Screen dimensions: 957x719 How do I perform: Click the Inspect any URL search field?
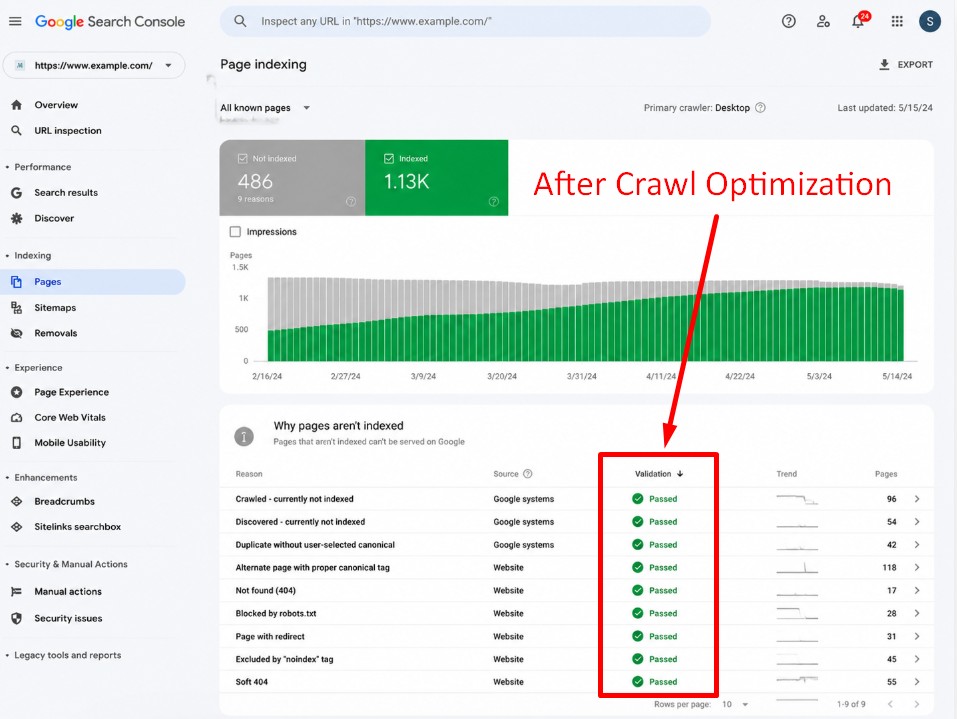465,21
